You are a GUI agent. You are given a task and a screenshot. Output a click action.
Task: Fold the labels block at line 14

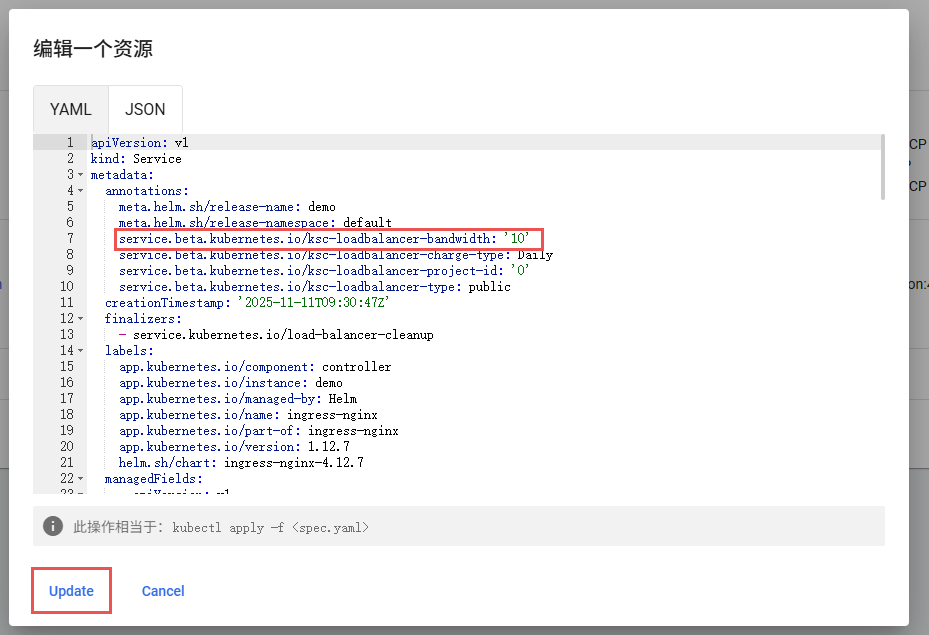point(80,351)
